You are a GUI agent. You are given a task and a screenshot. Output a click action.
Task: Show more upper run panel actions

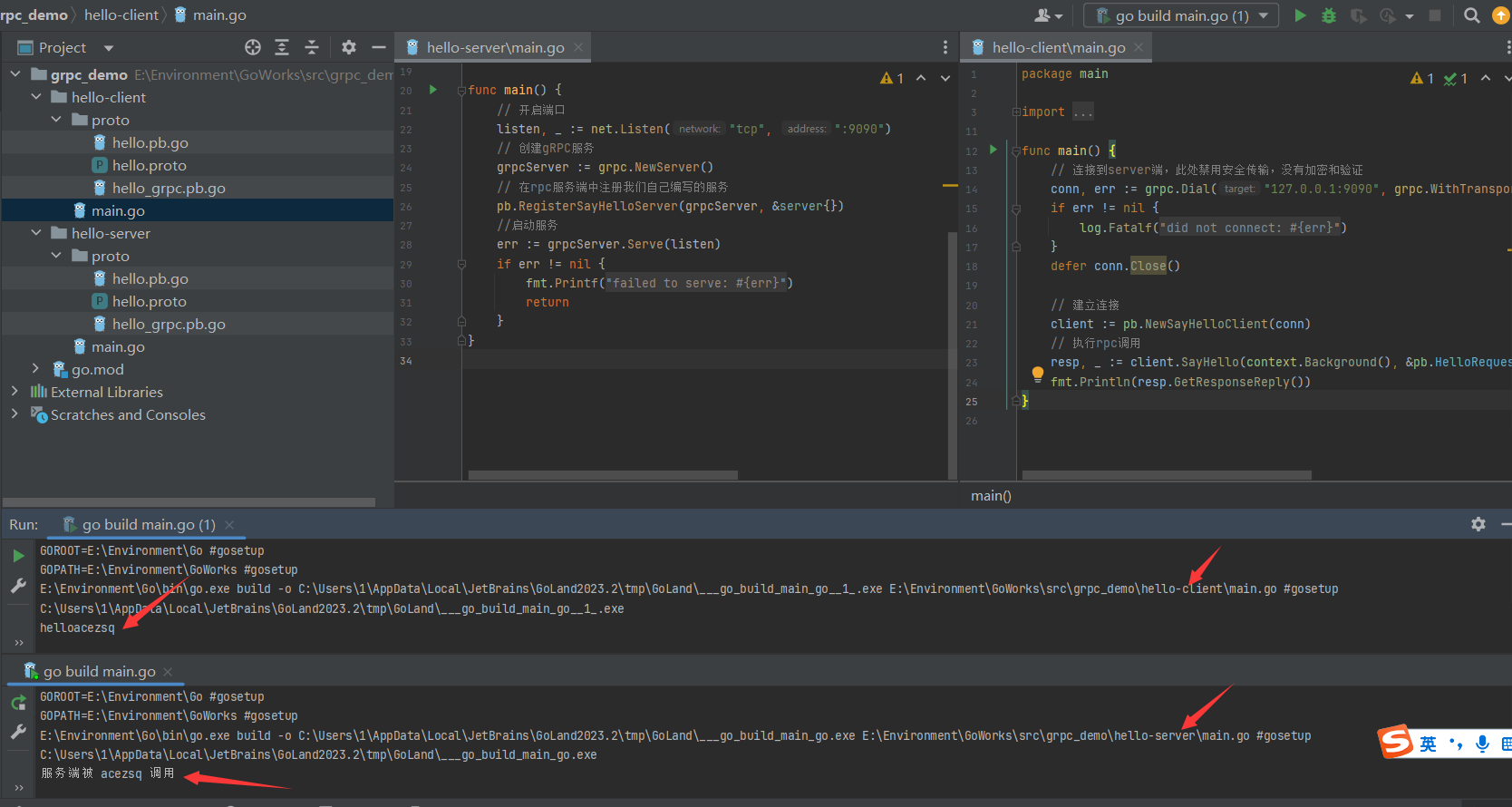(18, 642)
